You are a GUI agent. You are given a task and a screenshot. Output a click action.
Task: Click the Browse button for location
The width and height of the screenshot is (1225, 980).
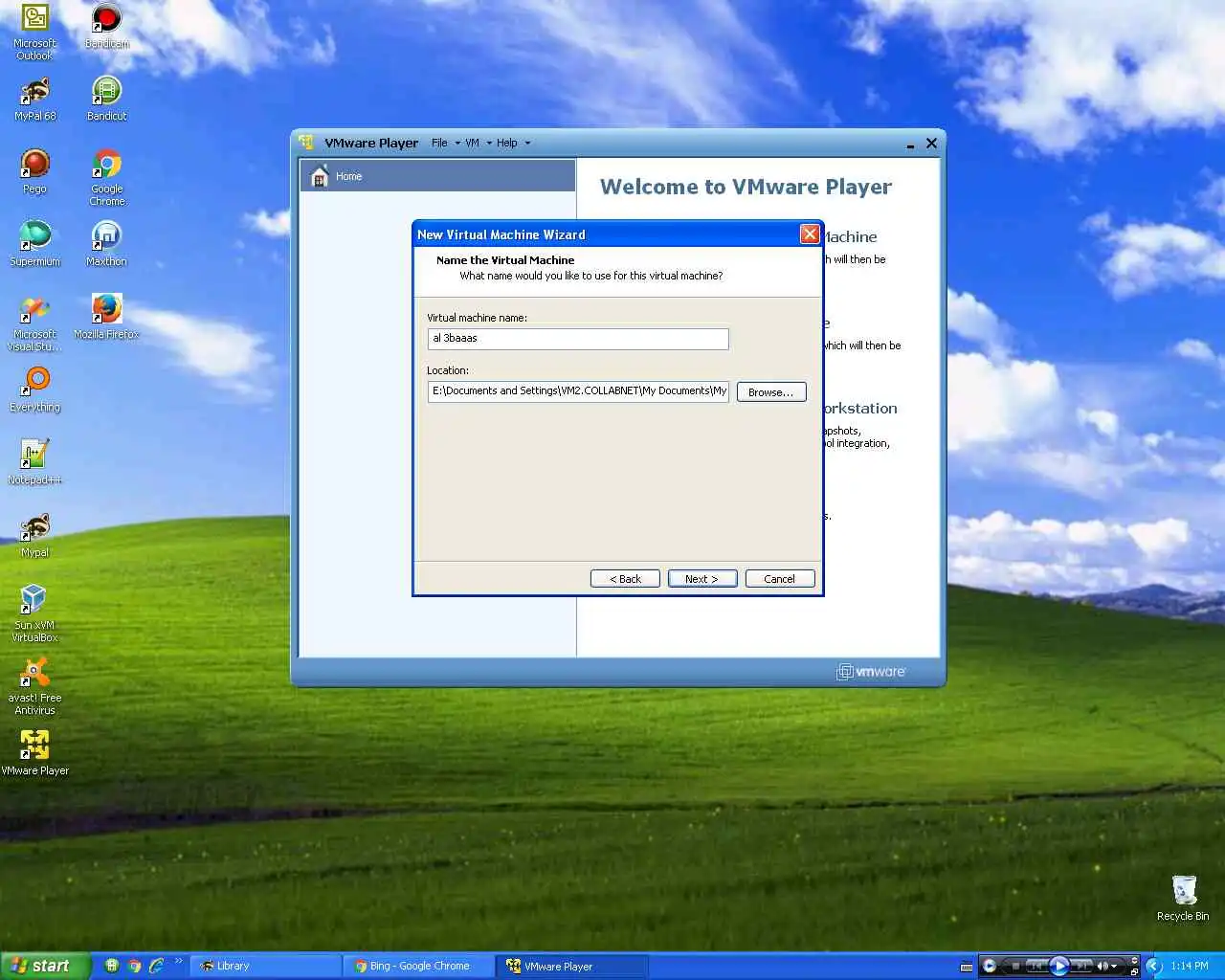[x=771, y=392]
